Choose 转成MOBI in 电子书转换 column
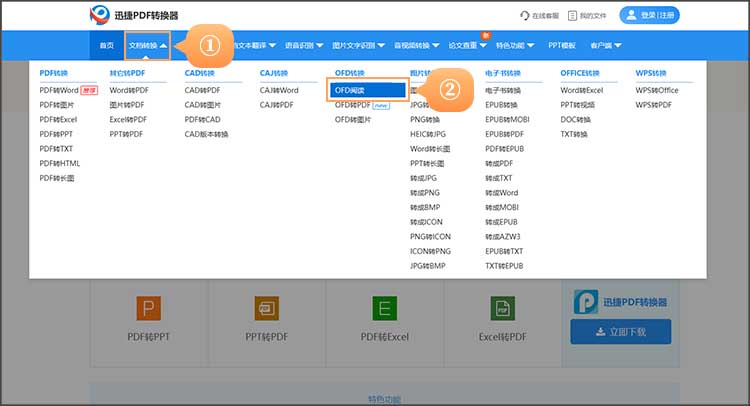This screenshot has width=750, height=406. click(502, 208)
